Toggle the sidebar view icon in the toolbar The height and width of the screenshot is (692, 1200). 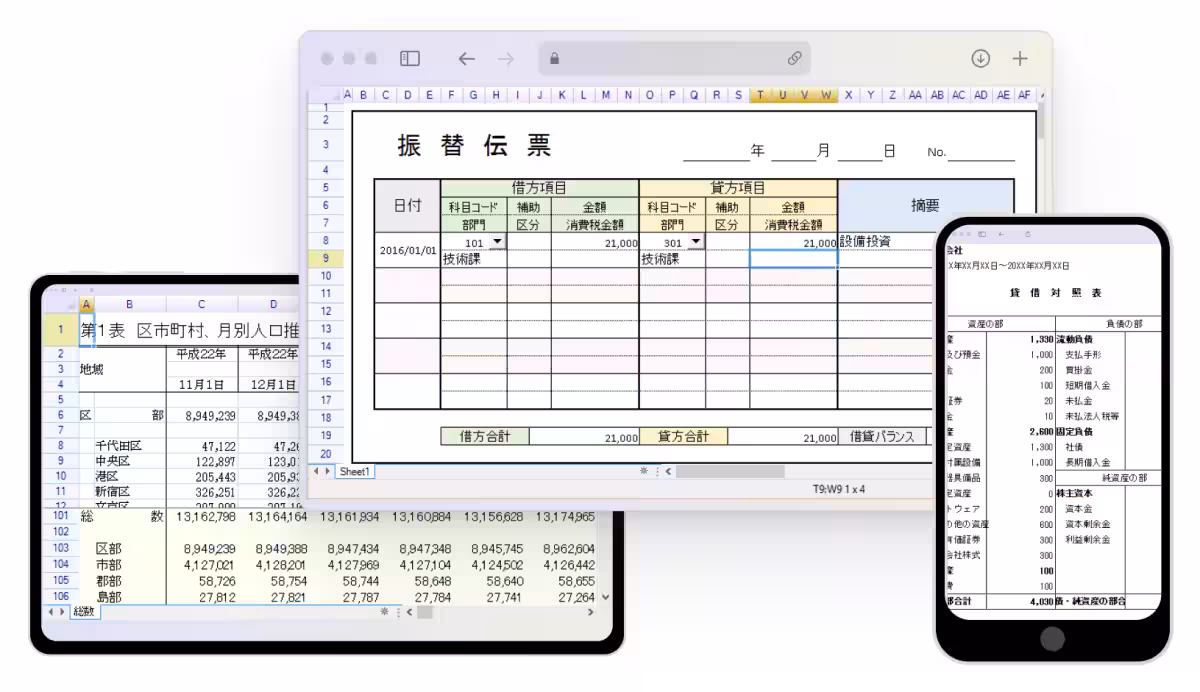point(411,59)
